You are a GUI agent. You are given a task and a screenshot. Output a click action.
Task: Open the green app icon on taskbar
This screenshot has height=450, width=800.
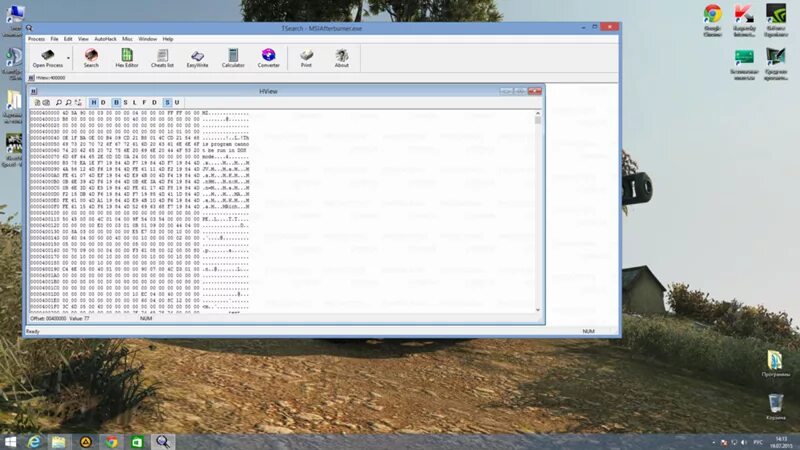coord(137,442)
